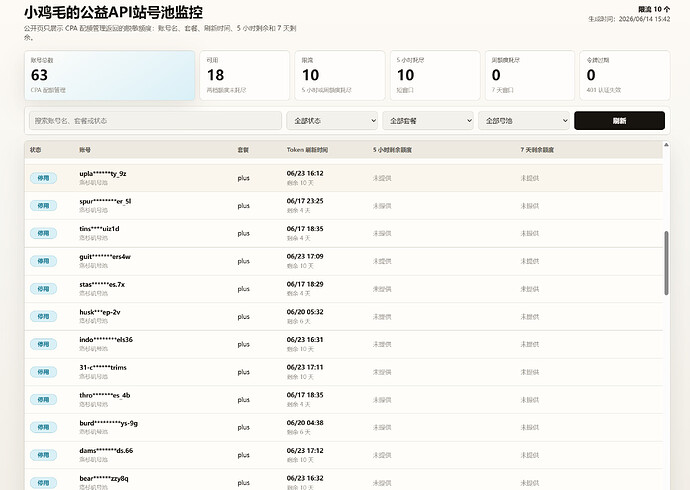The height and width of the screenshot is (490, 690).
Task: Select account name spur********er_5l
Action: click(105, 201)
